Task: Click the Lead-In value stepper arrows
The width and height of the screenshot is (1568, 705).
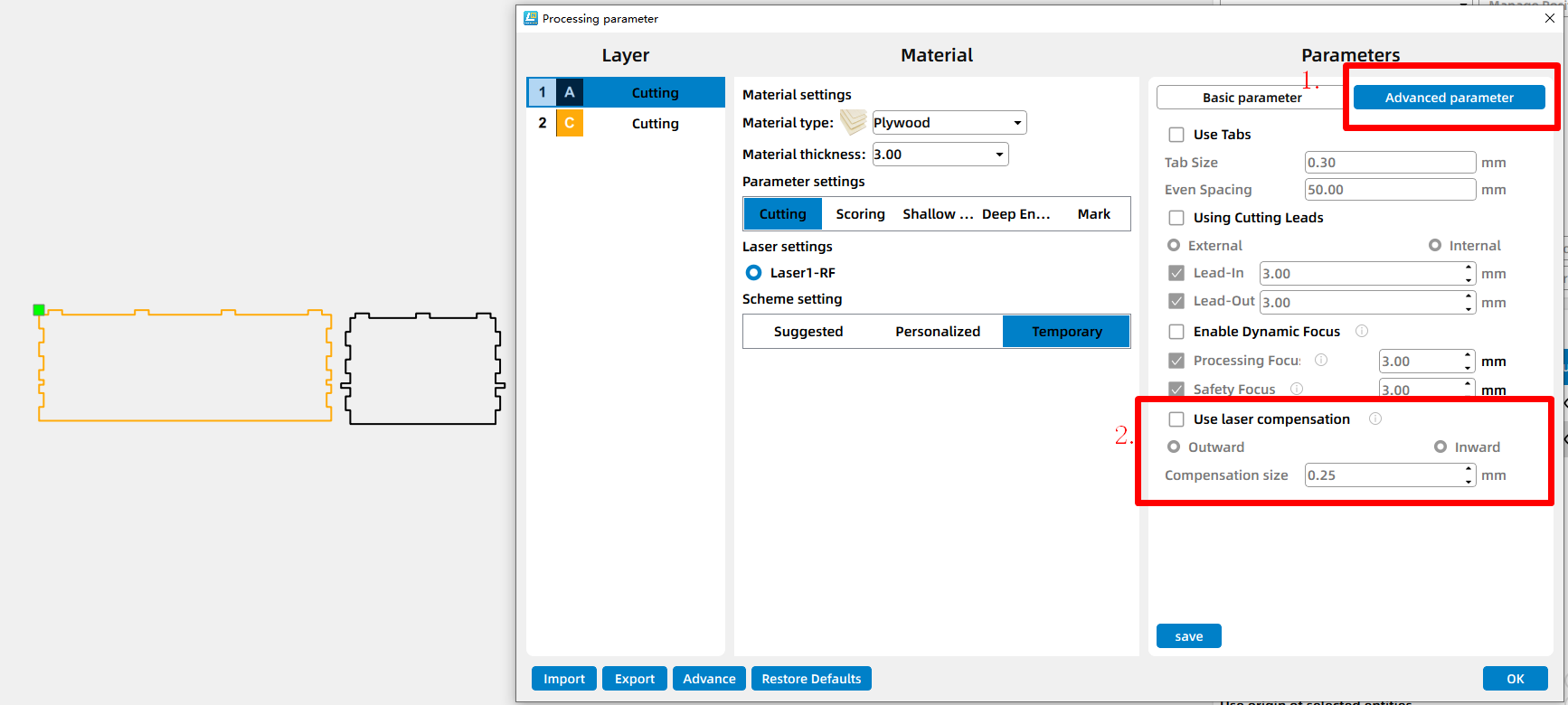Action: 1469,273
